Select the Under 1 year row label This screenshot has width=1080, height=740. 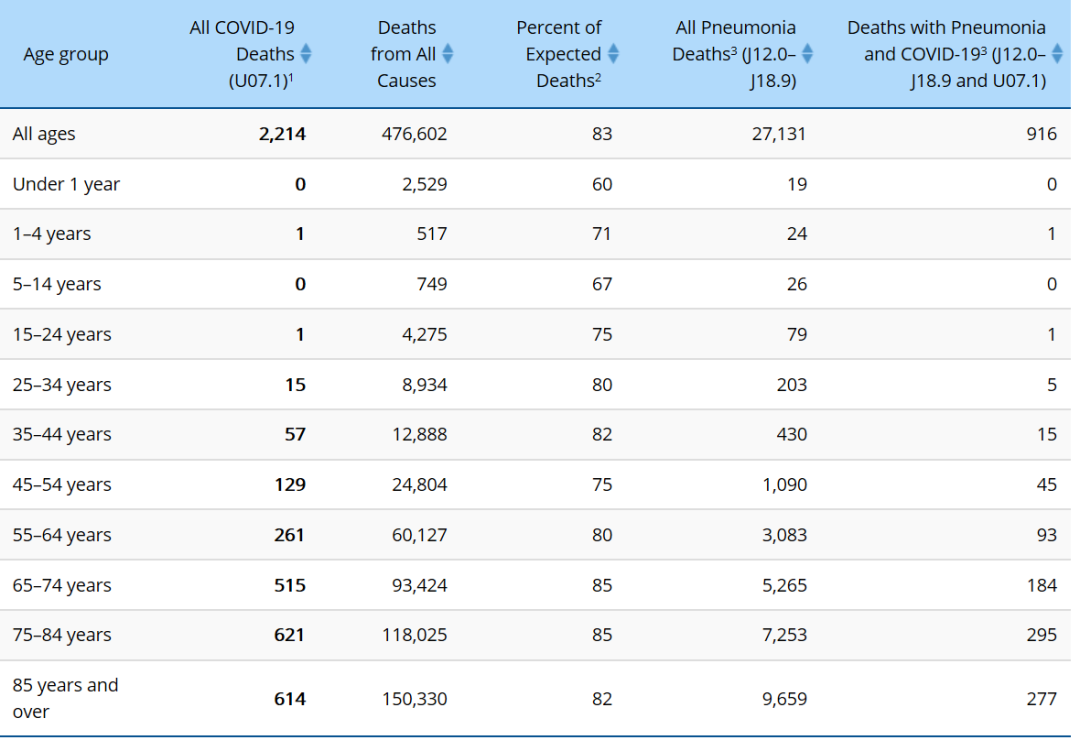click(x=66, y=184)
